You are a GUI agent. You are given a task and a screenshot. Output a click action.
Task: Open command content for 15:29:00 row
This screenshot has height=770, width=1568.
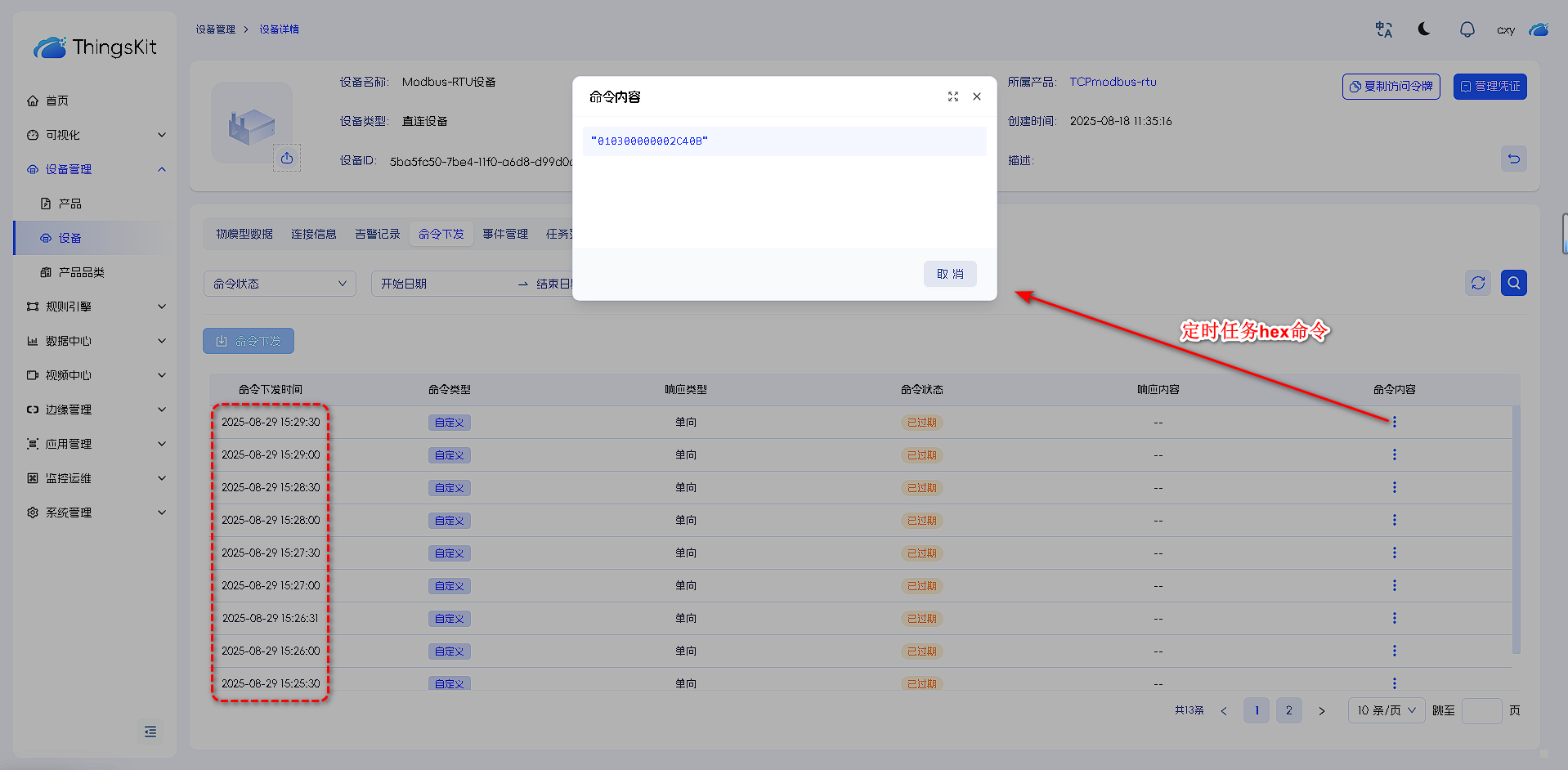[1394, 454]
